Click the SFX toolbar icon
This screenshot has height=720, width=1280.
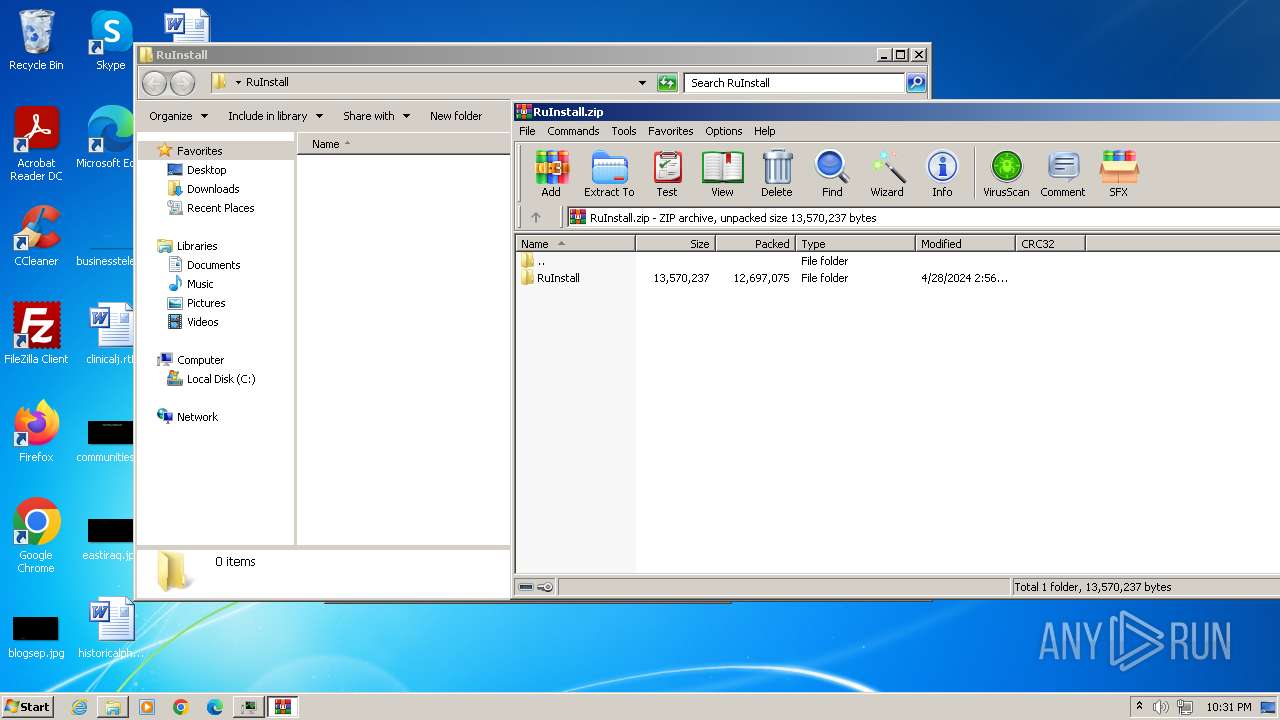(x=1118, y=173)
